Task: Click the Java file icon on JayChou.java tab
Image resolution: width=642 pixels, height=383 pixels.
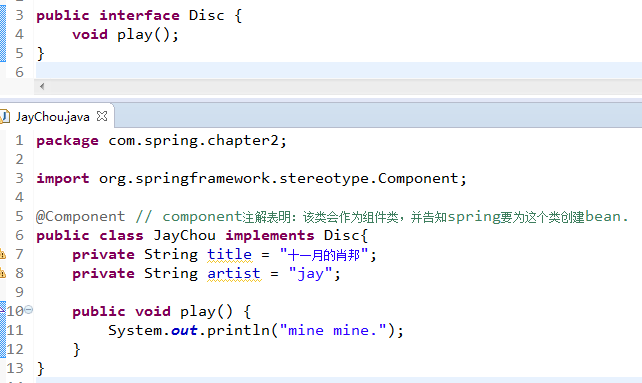Action: [5, 117]
